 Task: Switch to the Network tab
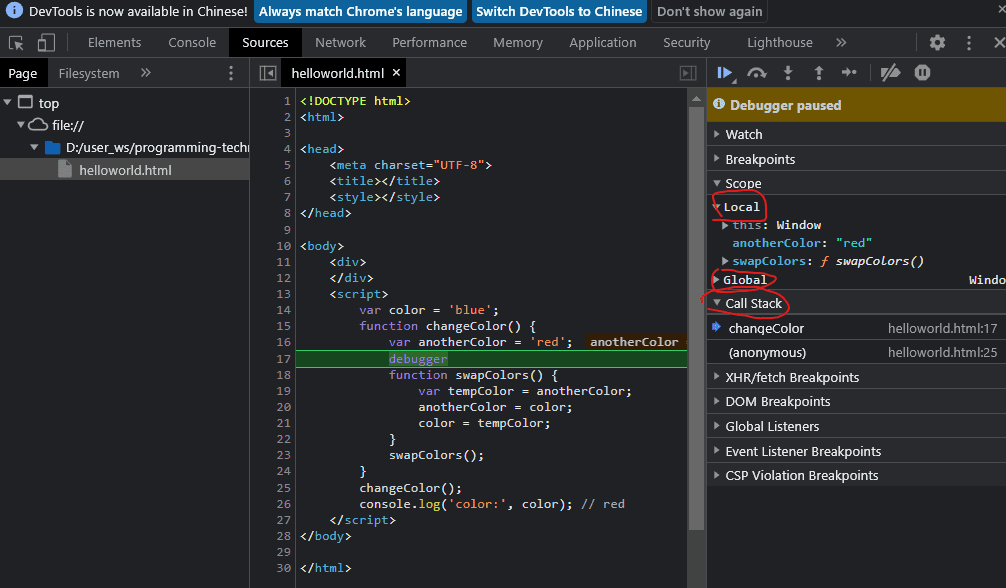click(x=340, y=43)
